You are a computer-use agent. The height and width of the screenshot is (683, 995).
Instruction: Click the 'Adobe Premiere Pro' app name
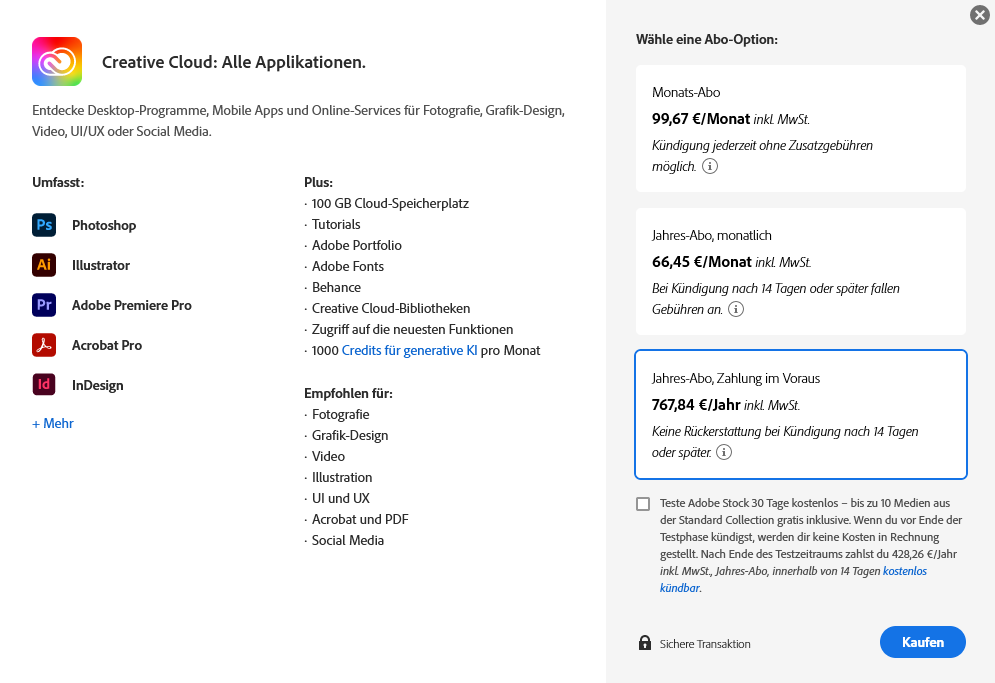click(x=131, y=305)
